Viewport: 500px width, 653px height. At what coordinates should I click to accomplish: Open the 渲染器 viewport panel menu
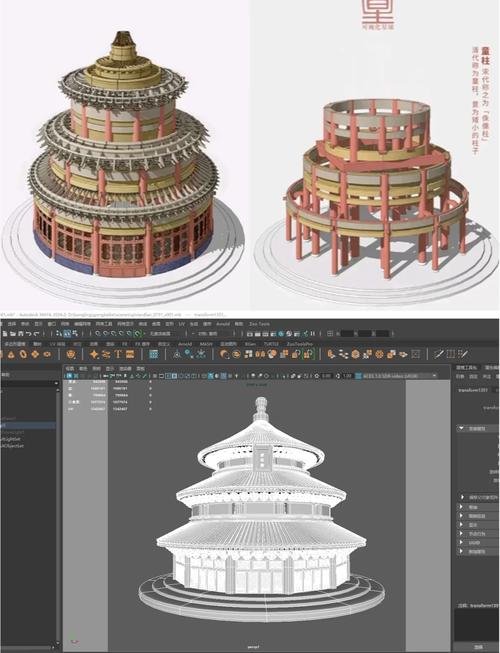[125, 369]
